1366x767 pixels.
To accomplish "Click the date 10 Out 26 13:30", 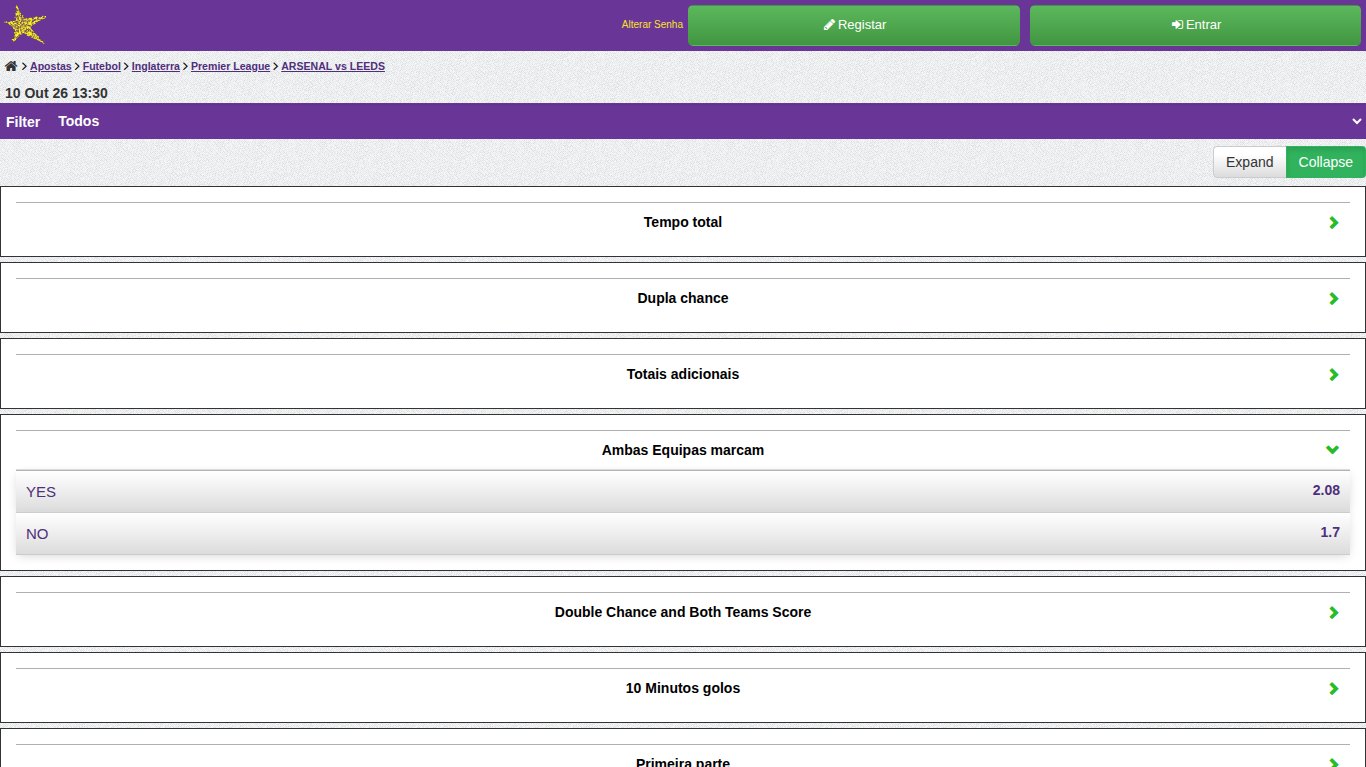I will pyautogui.click(x=56, y=93).
